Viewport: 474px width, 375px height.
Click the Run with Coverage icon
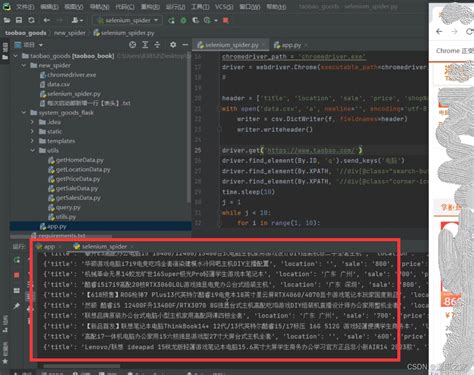[x=195, y=20]
